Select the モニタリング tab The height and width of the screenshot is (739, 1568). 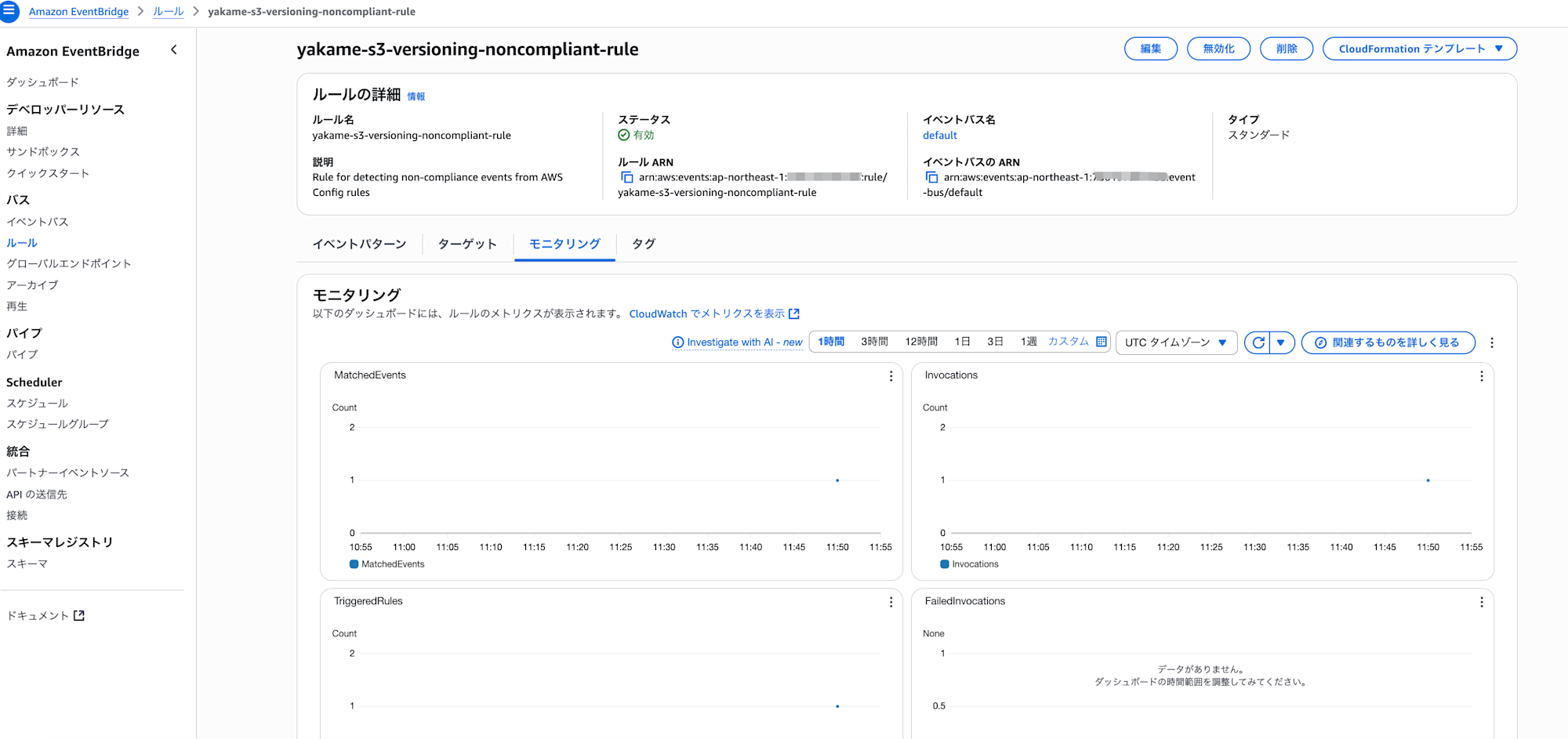tap(564, 244)
